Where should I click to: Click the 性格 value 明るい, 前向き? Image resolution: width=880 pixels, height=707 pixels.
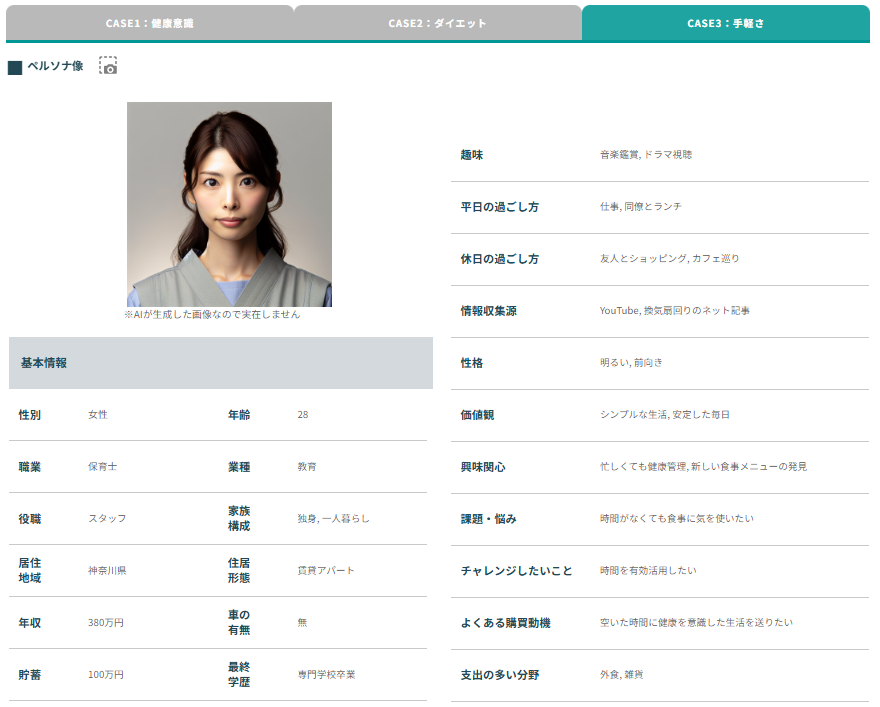[630, 363]
